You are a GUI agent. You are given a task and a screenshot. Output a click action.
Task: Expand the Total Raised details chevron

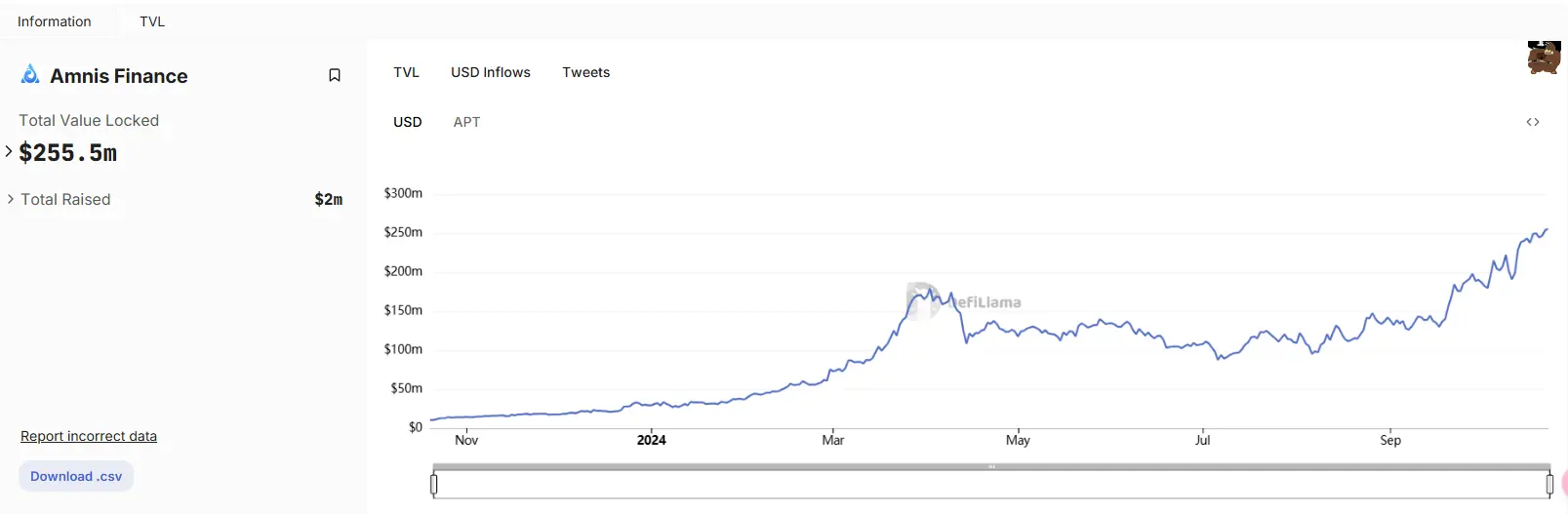(11, 199)
